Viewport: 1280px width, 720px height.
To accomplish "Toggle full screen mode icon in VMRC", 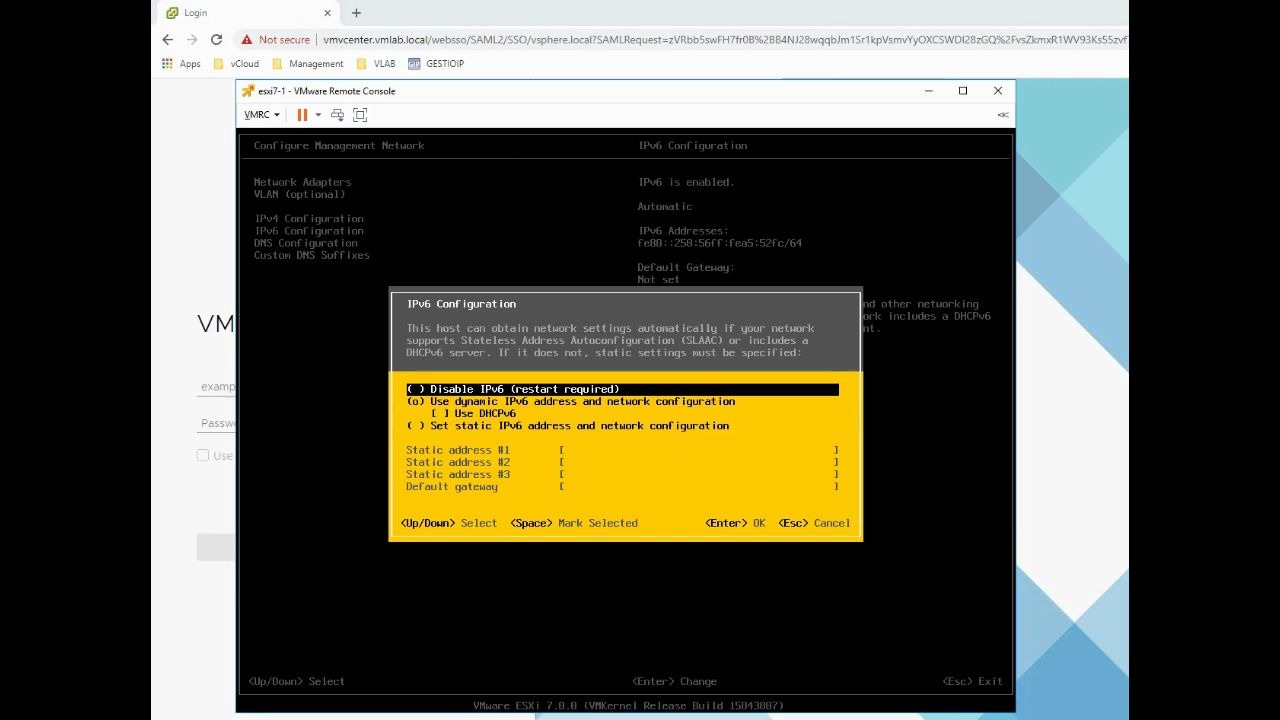I will pos(360,115).
